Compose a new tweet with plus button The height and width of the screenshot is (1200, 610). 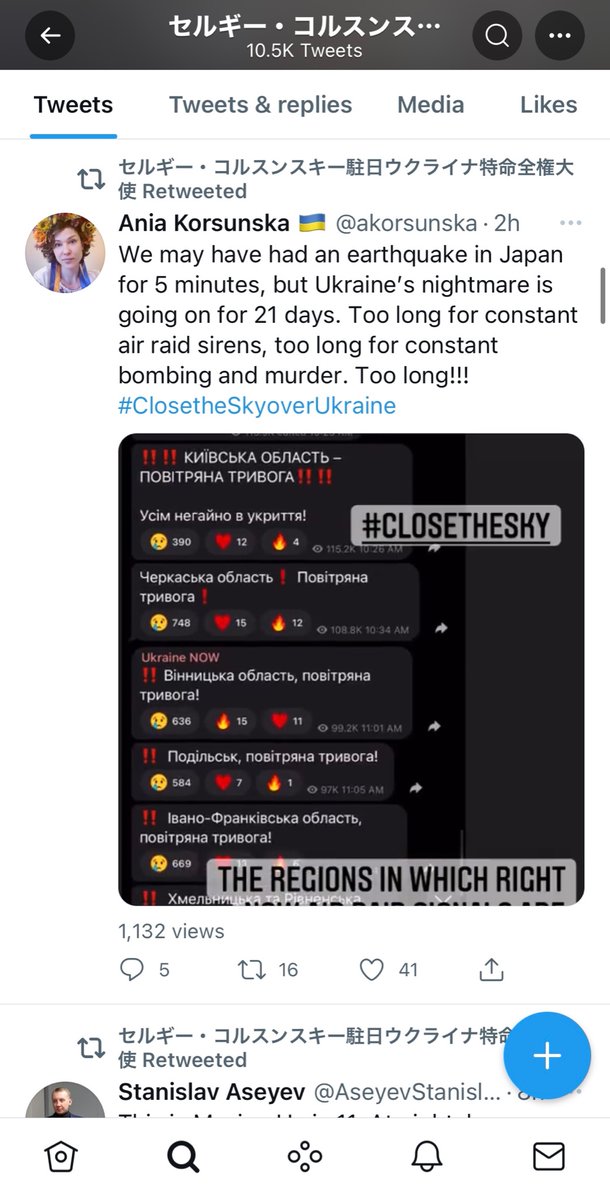pyautogui.click(x=547, y=1056)
